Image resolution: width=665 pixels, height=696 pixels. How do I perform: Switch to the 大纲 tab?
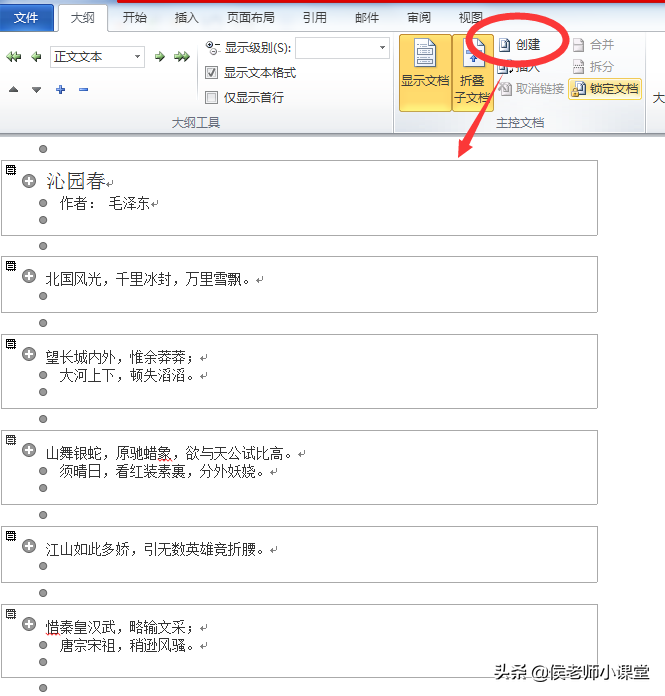tap(83, 18)
